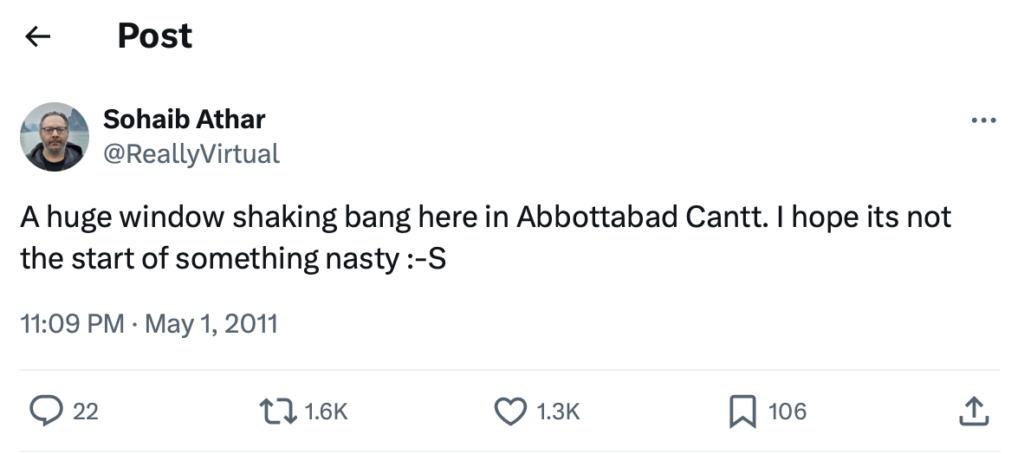The image size is (1024, 454).
Task: Share the post with the upload arrow icon
Action: point(975,410)
